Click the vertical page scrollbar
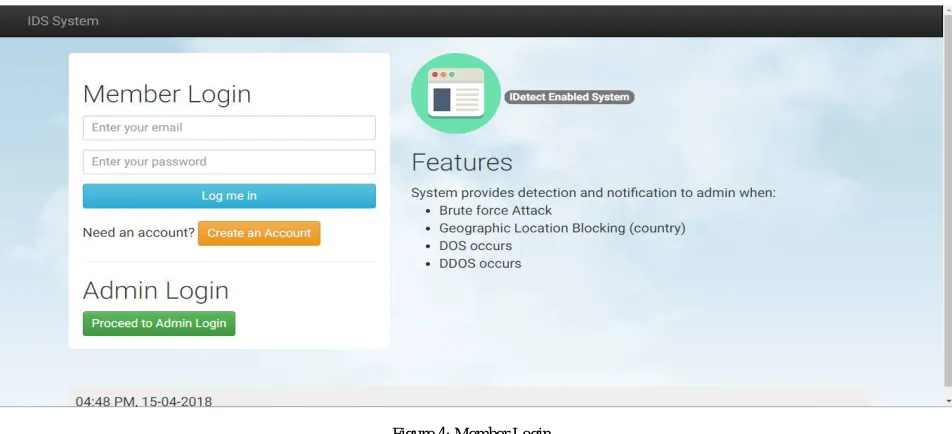 click(x=947, y=200)
